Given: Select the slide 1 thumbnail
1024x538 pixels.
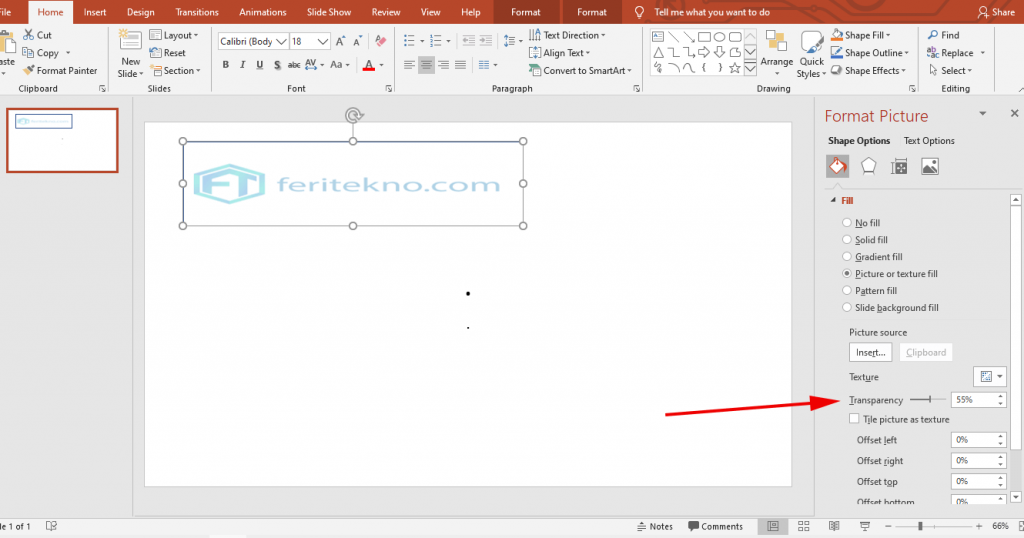Looking at the screenshot, I should [62, 140].
